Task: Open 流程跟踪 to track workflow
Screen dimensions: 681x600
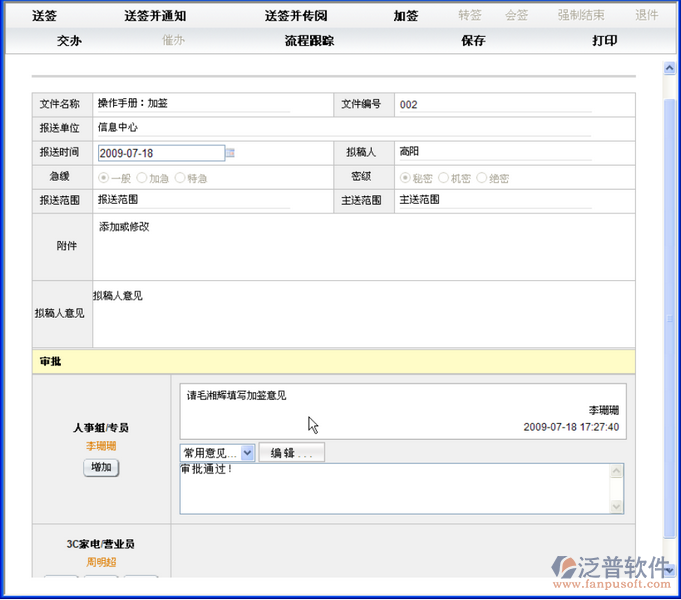Action: 309,41
